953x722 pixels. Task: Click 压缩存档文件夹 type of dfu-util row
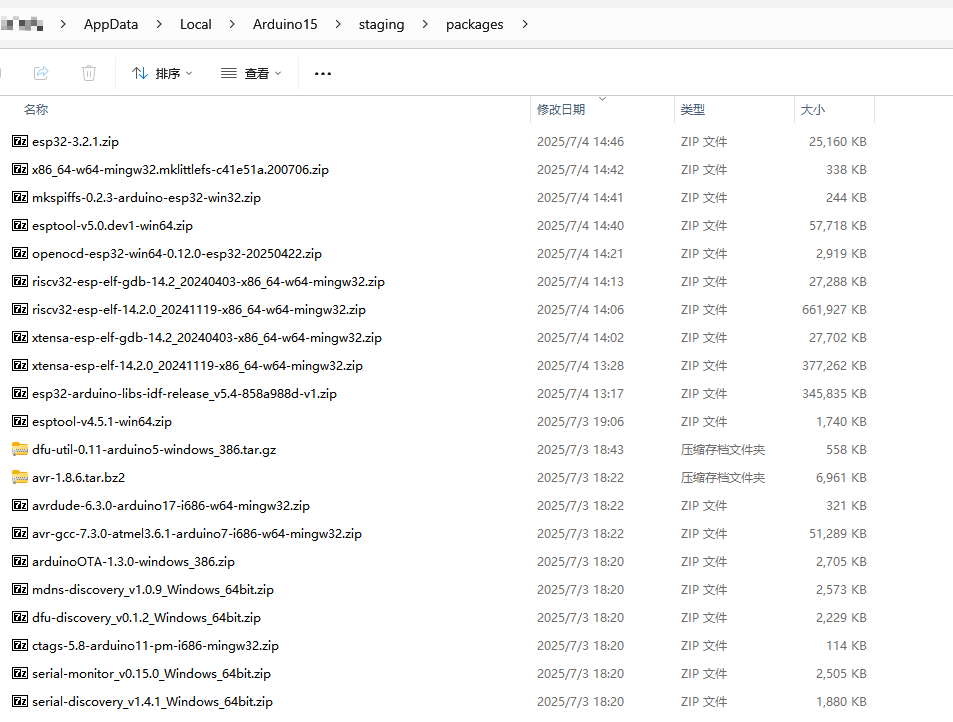[x=723, y=450]
